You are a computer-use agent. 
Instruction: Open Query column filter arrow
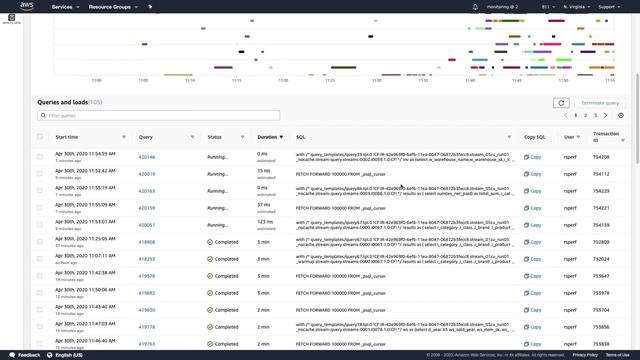click(x=193, y=137)
